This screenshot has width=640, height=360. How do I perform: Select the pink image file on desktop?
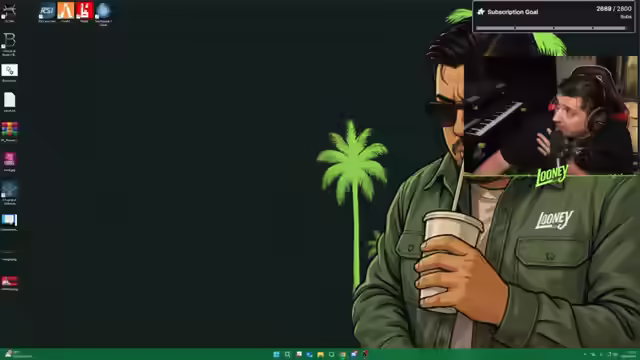tap(9, 161)
